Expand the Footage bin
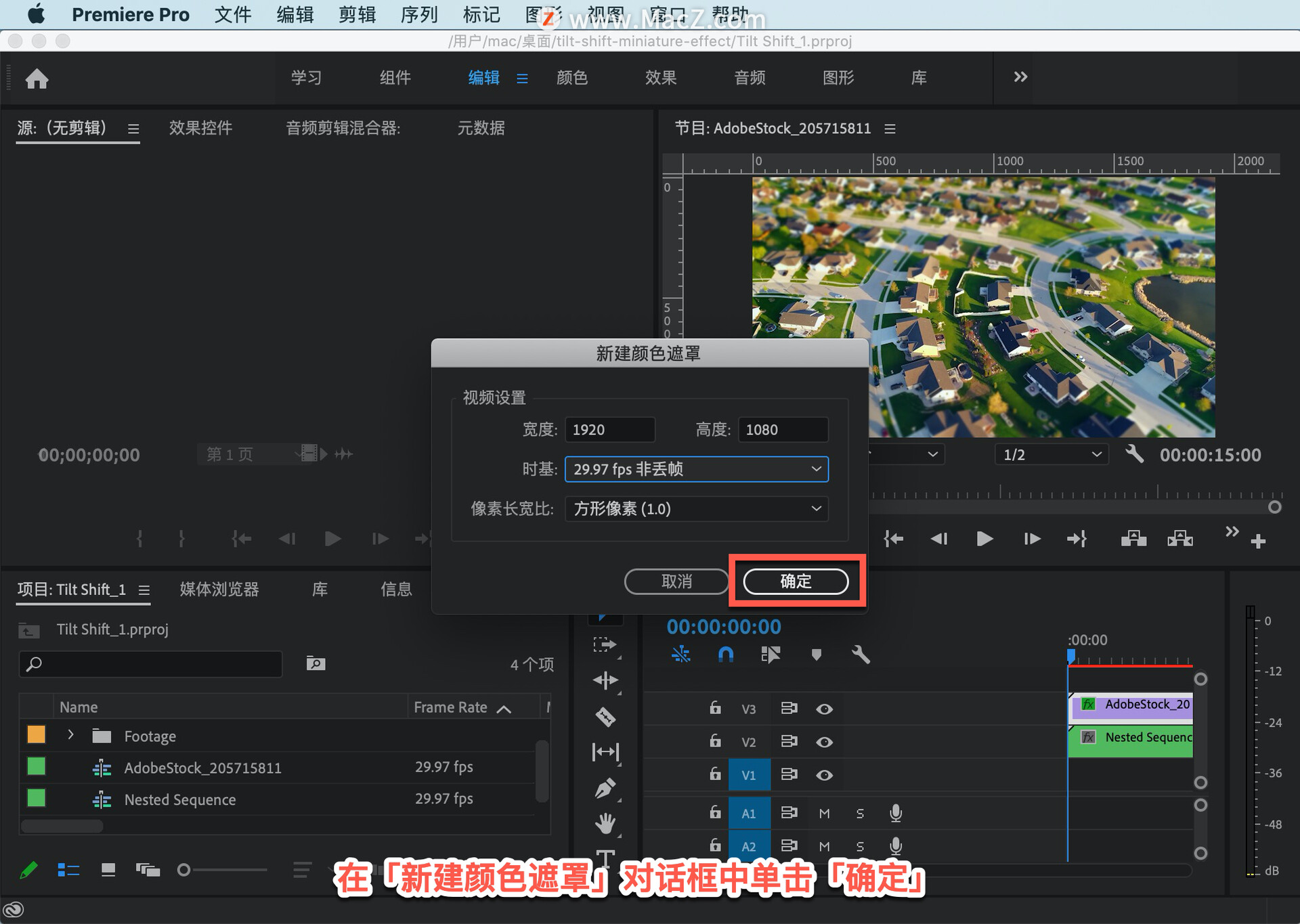The height and width of the screenshot is (924, 1300). tap(70, 734)
